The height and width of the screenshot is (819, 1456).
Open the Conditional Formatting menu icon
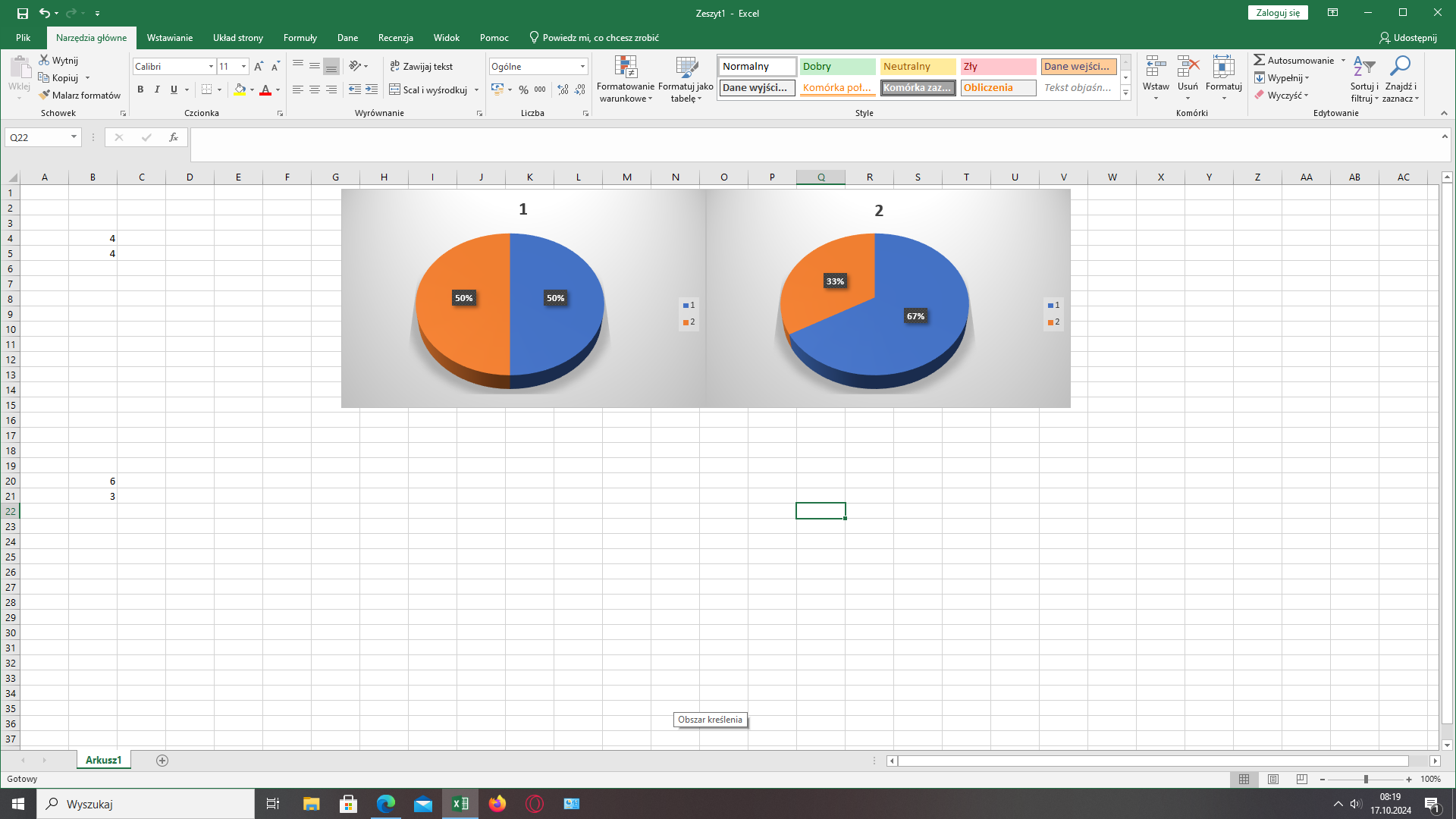[x=626, y=68]
